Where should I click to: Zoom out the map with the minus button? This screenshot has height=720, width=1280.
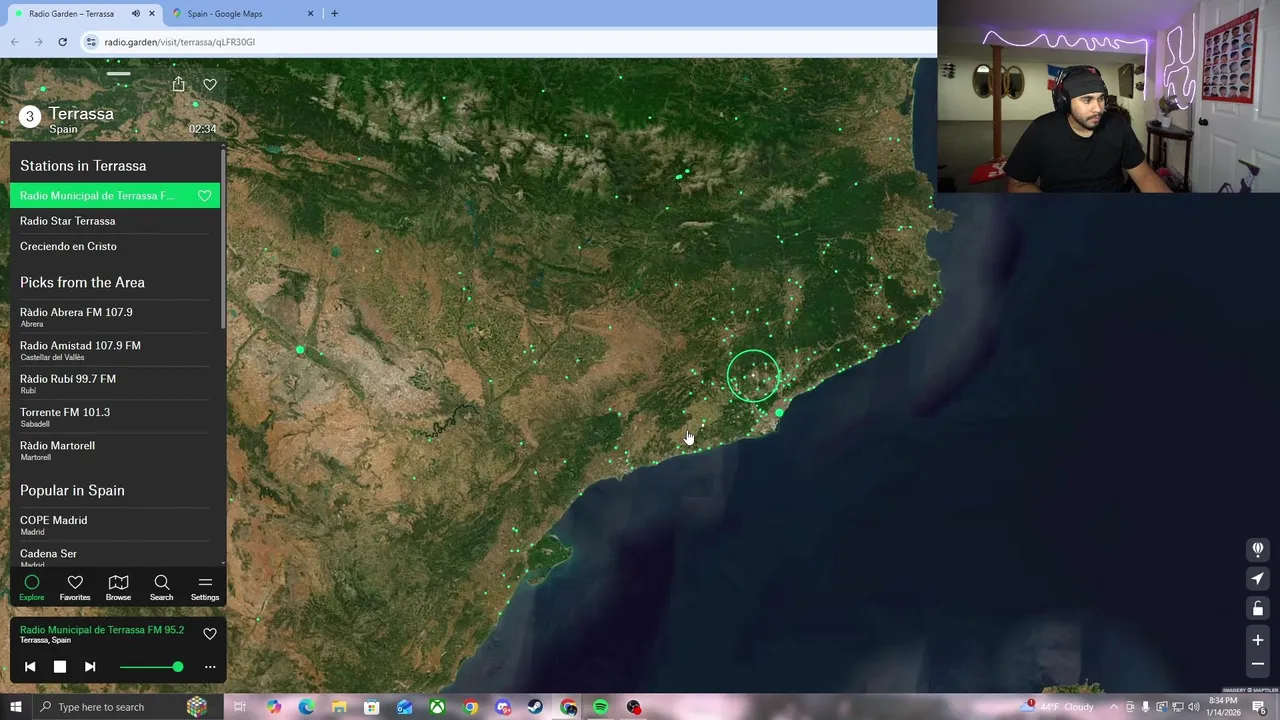point(1258,664)
